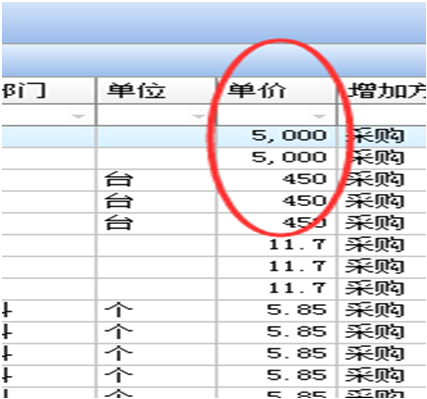The width and height of the screenshot is (427, 399).
Task: Click the filter input under 增加方式 header
Action: click(383, 115)
